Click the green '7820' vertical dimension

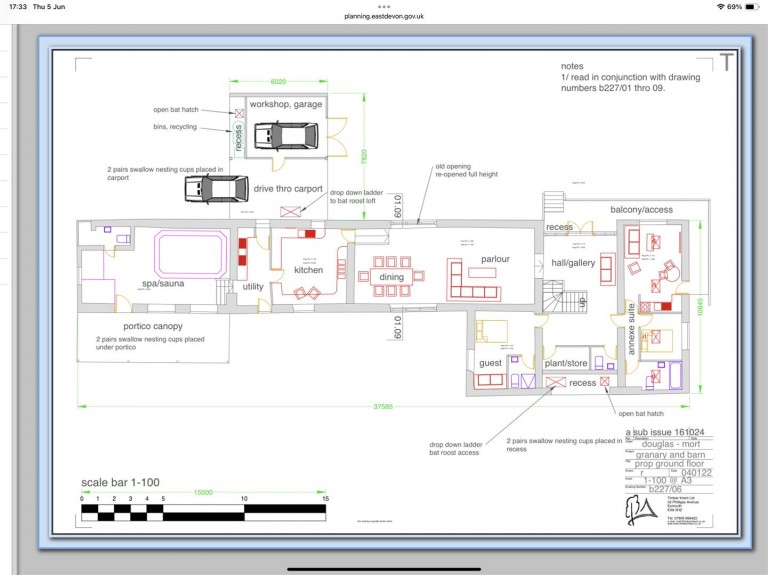pyautogui.click(x=364, y=157)
